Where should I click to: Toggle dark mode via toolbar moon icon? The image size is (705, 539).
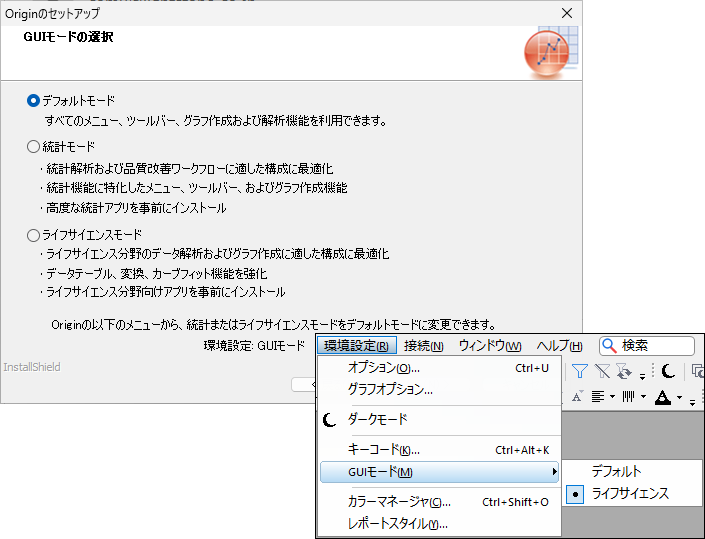coord(669,371)
